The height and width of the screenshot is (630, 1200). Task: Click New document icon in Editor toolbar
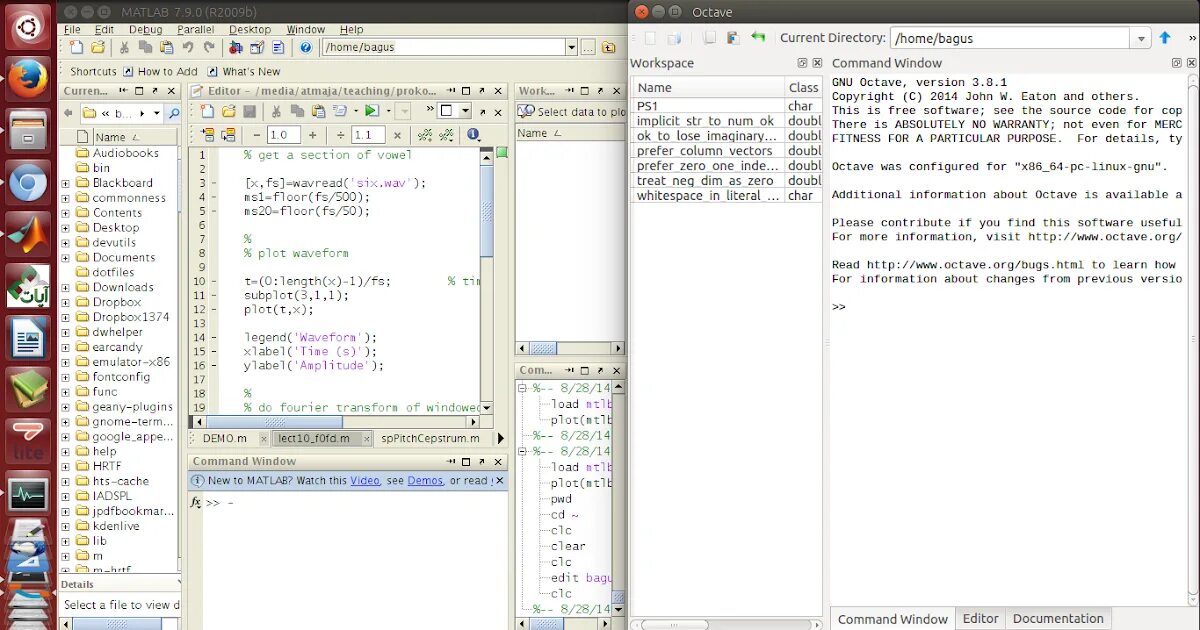pyautogui.click(x=207, y=111)
